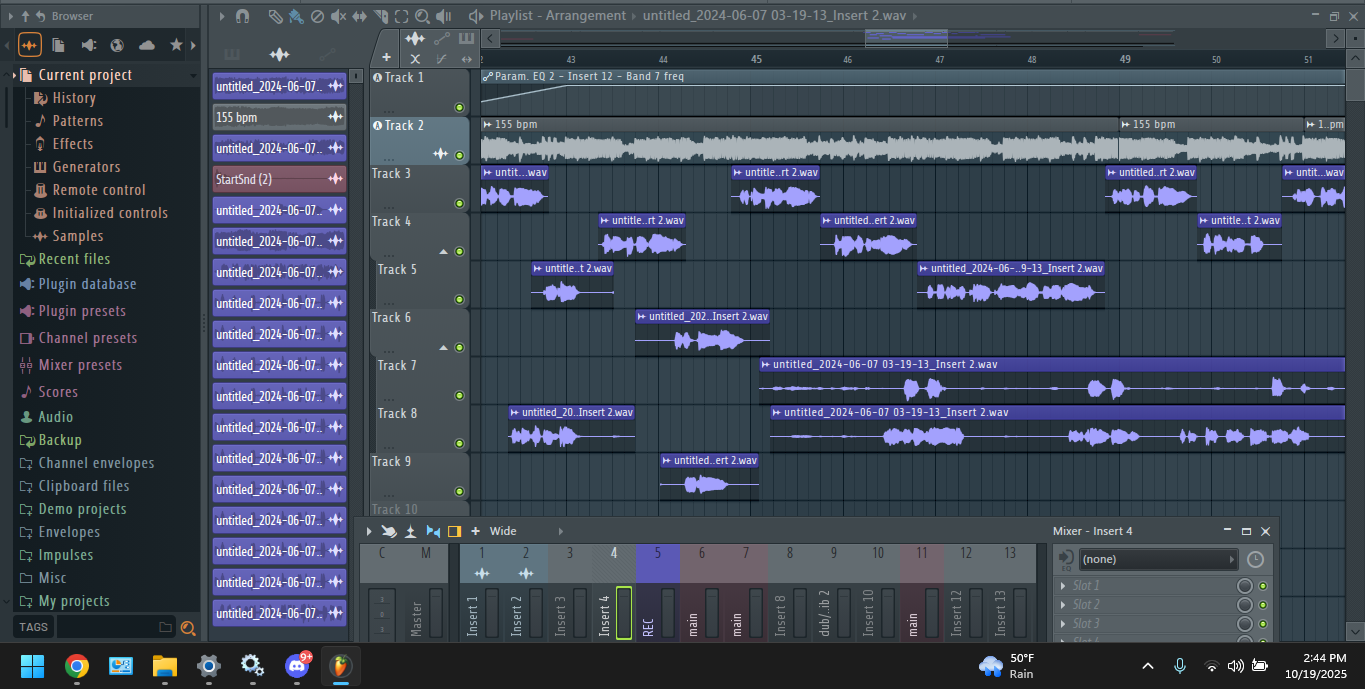Toggle the green mute light on Track 9
Viewport: 1365px width, 689px height.
click(x=459, y=491)
